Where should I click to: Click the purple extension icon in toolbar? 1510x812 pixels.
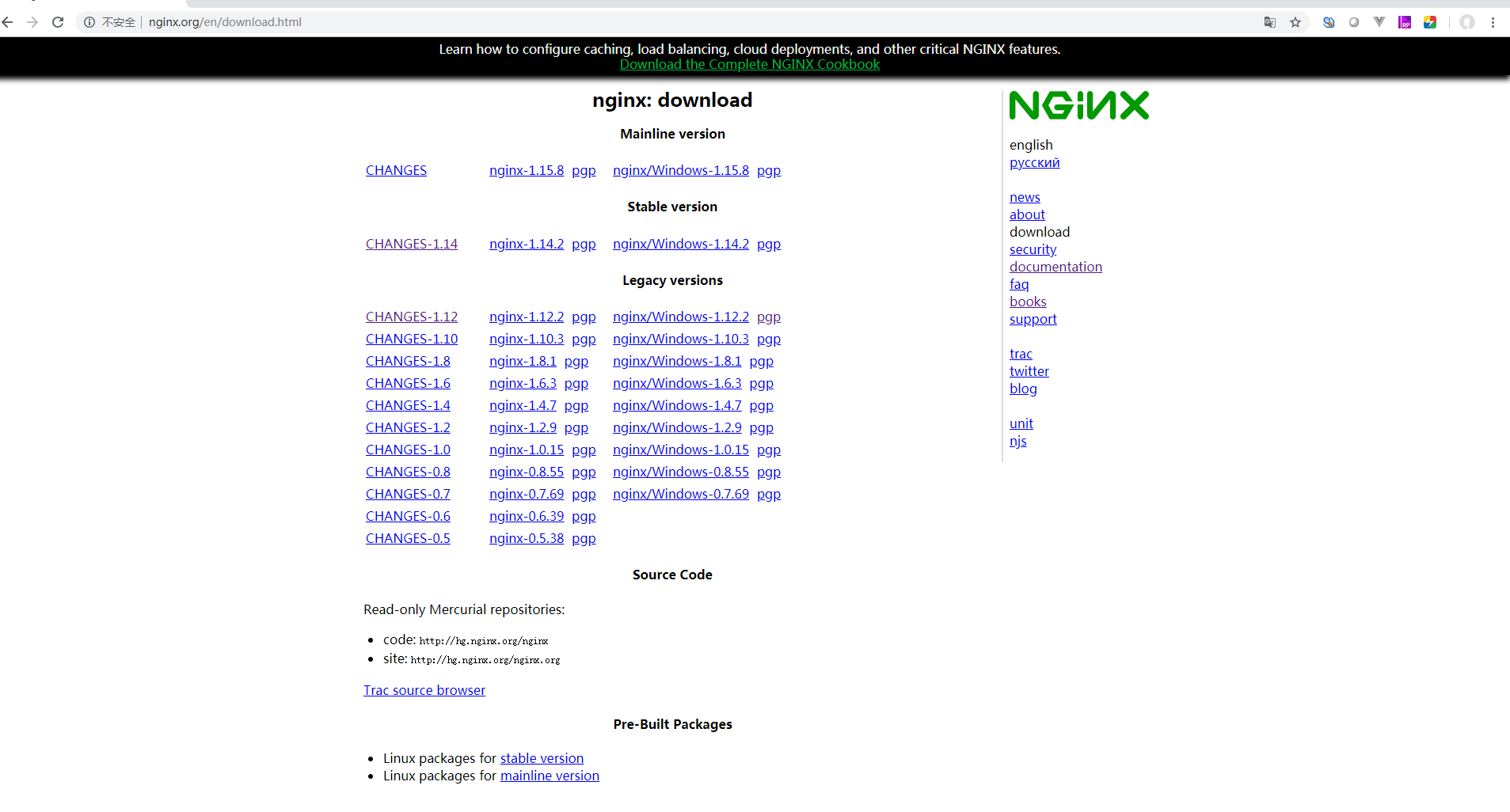click(1405, 22)
